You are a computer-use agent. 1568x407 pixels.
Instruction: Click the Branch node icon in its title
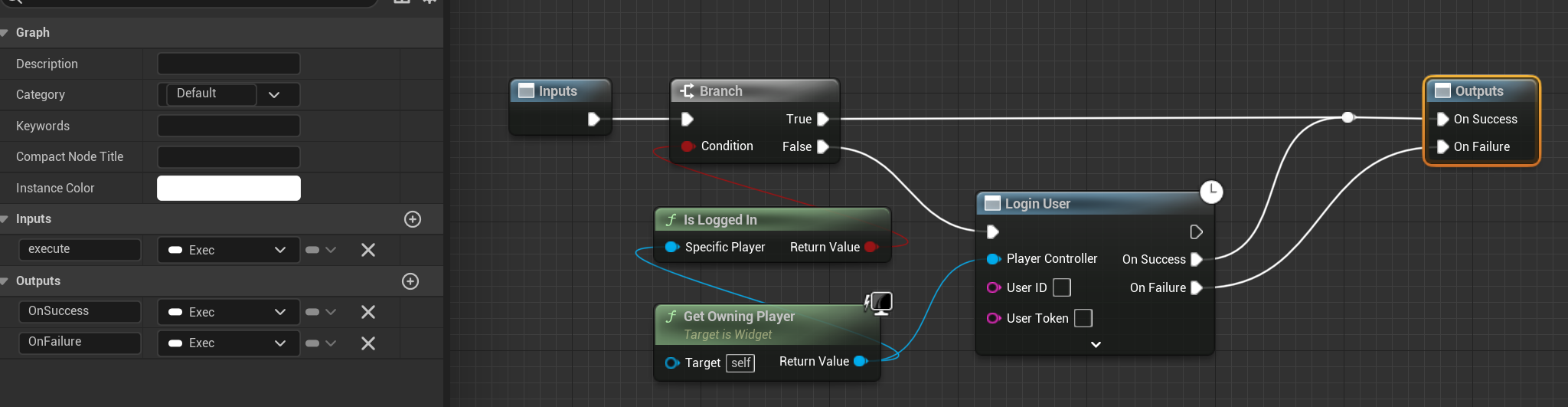[687, 90]
